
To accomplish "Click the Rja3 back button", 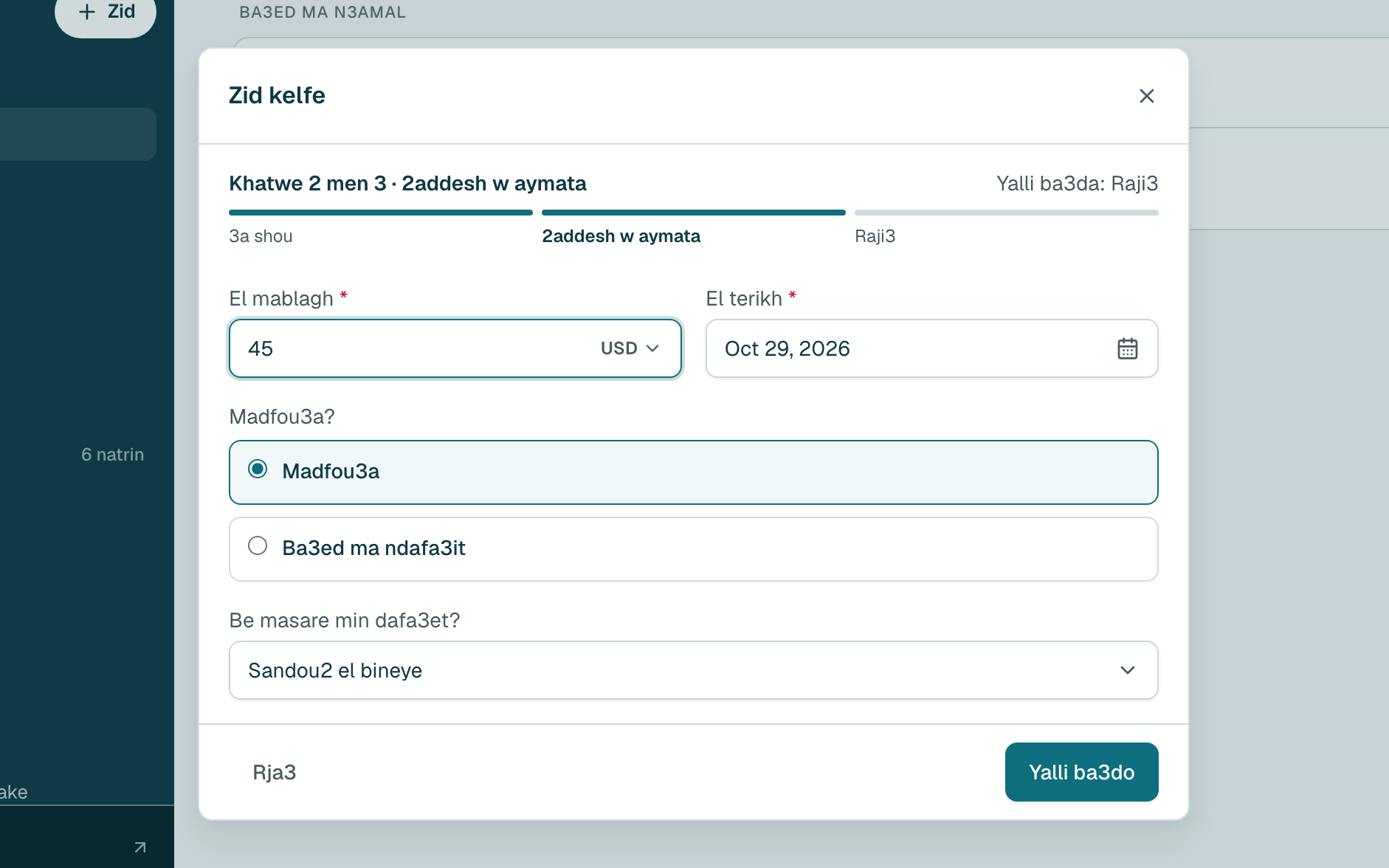I will coord(275,772).
